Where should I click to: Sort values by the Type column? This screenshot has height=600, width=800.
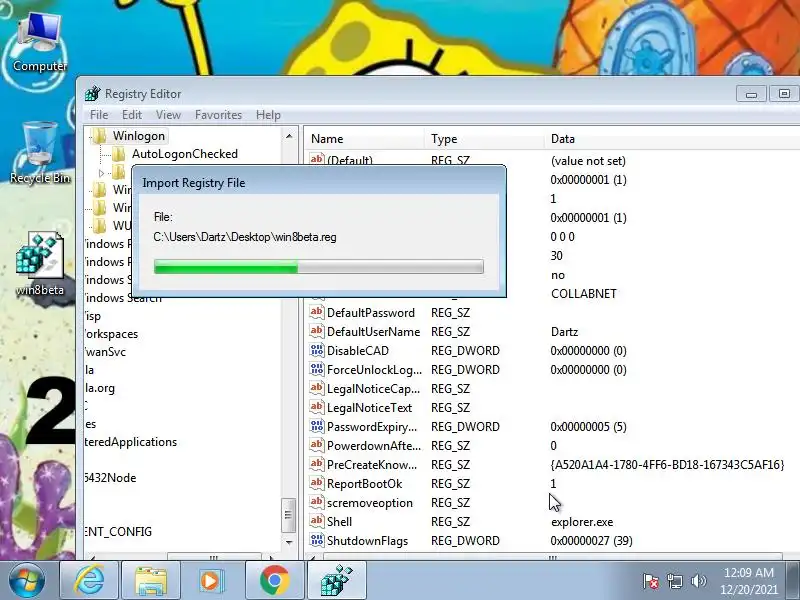point(484,139)
